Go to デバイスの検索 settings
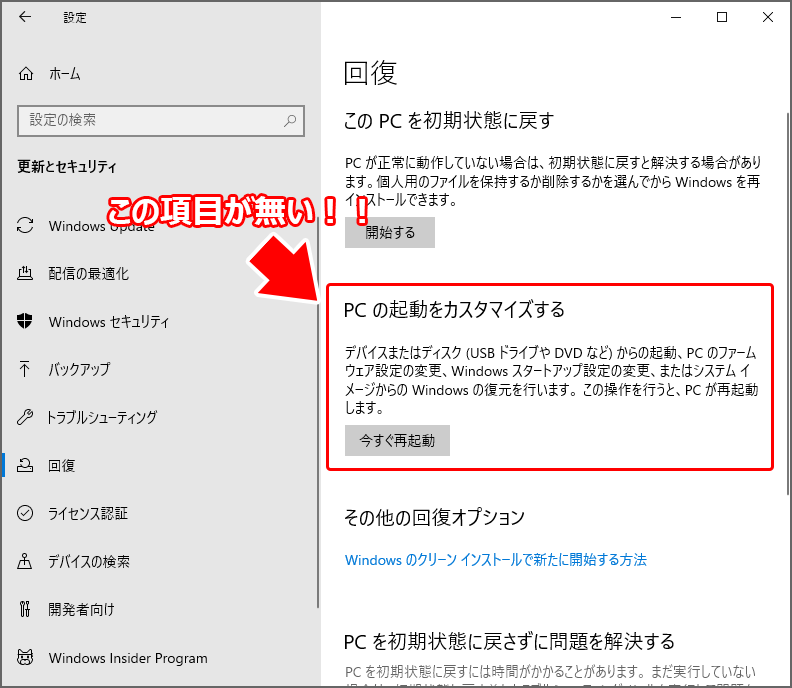The height and width of the screenshot is (688, 792). pos(89,561)
